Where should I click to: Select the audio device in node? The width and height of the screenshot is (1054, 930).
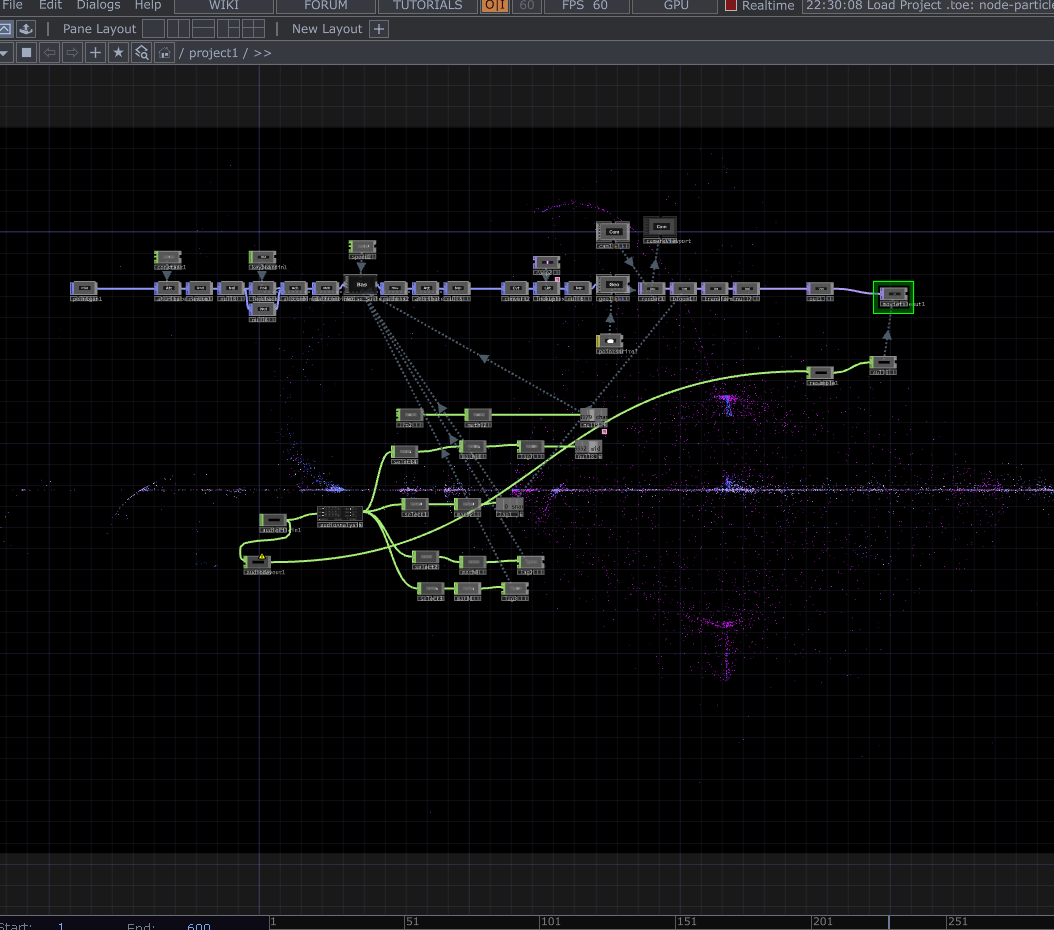274,519
